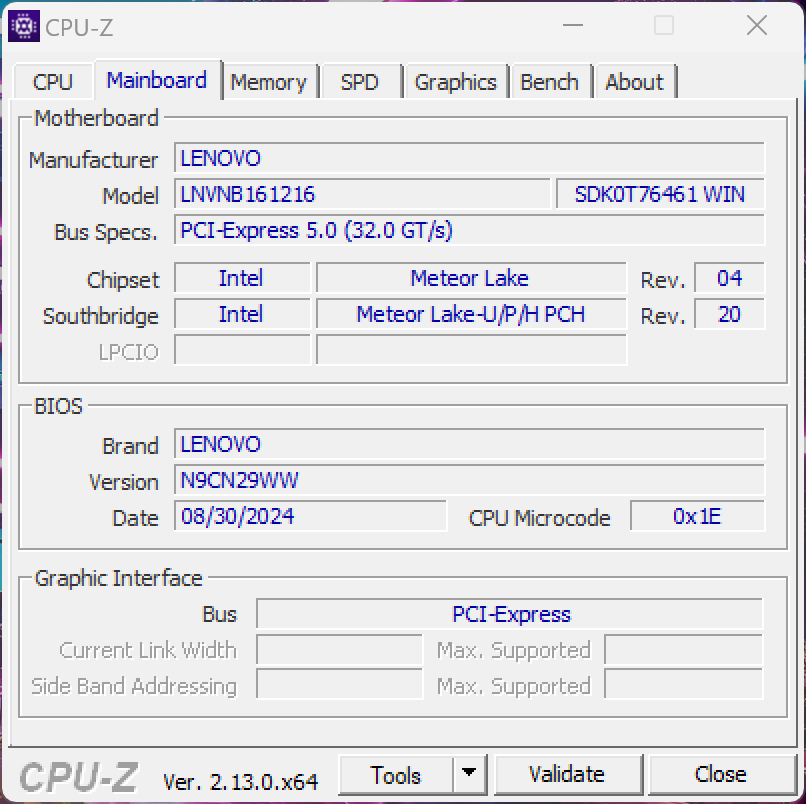The image size is (806, 804).
Task: Click the Chipset vendor Intel field
Action: [x=242, y=278]
